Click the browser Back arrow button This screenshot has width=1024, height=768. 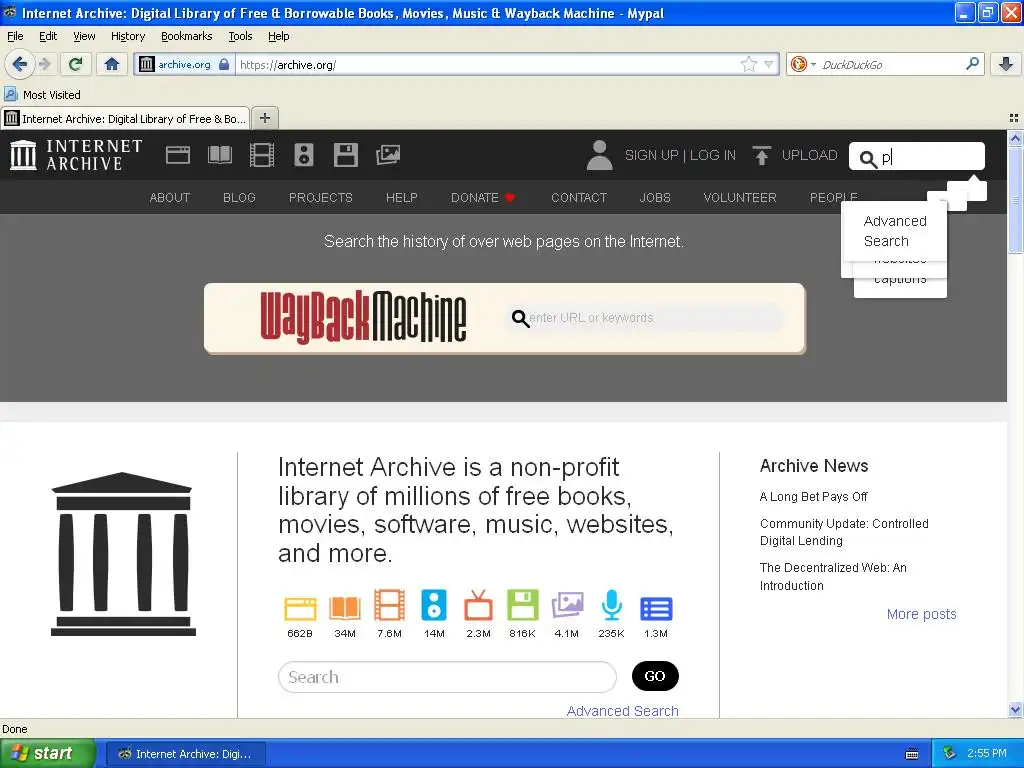point(20,64)
